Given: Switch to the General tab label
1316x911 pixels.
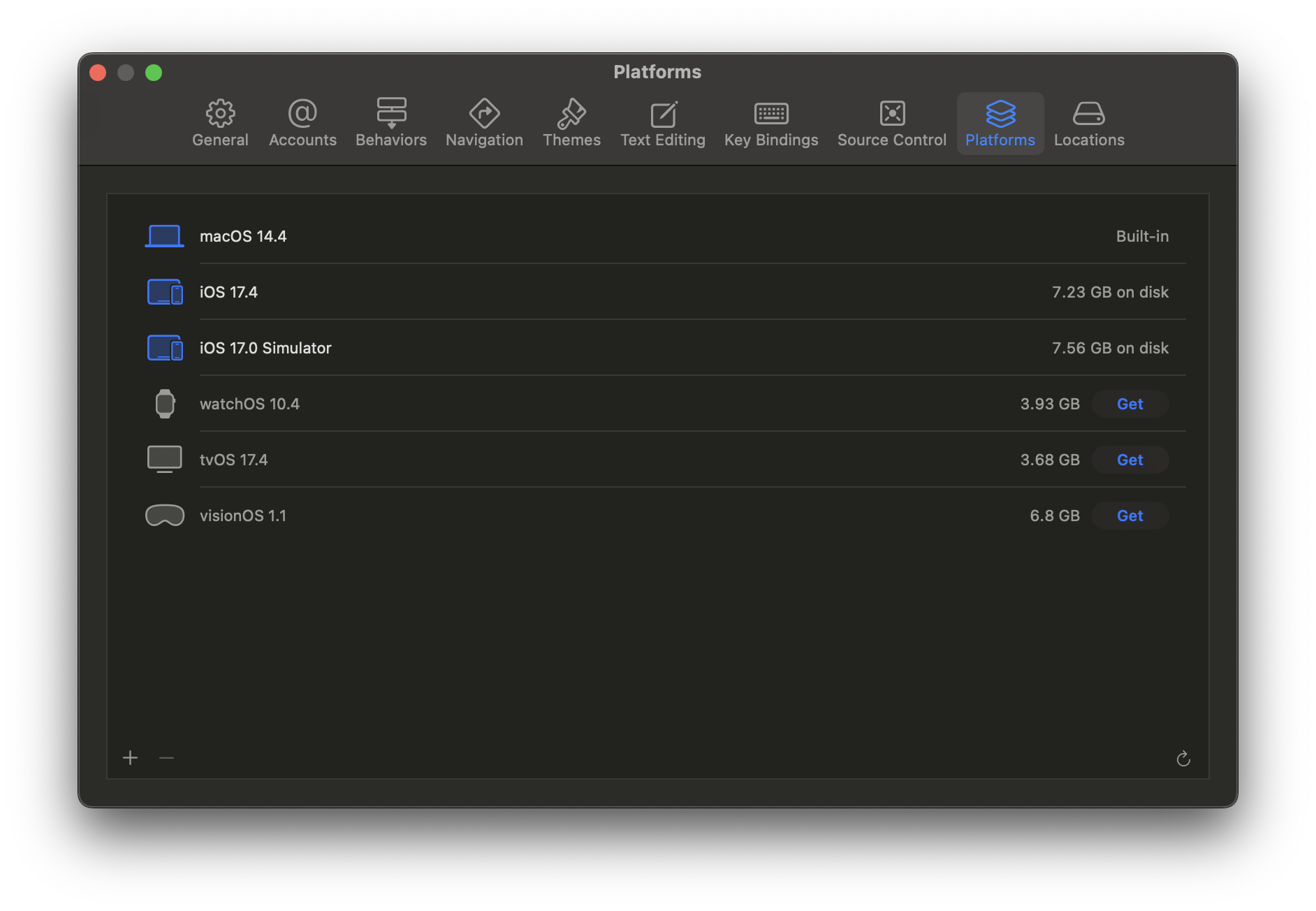Looking at the screenshot, I should pyautogui.click(x=220, y=140).
